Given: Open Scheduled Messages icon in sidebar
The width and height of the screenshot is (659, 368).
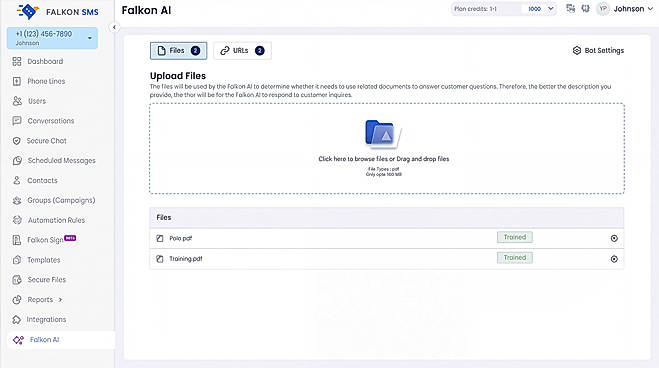Looking at the screenshot, I should (17, 161).
